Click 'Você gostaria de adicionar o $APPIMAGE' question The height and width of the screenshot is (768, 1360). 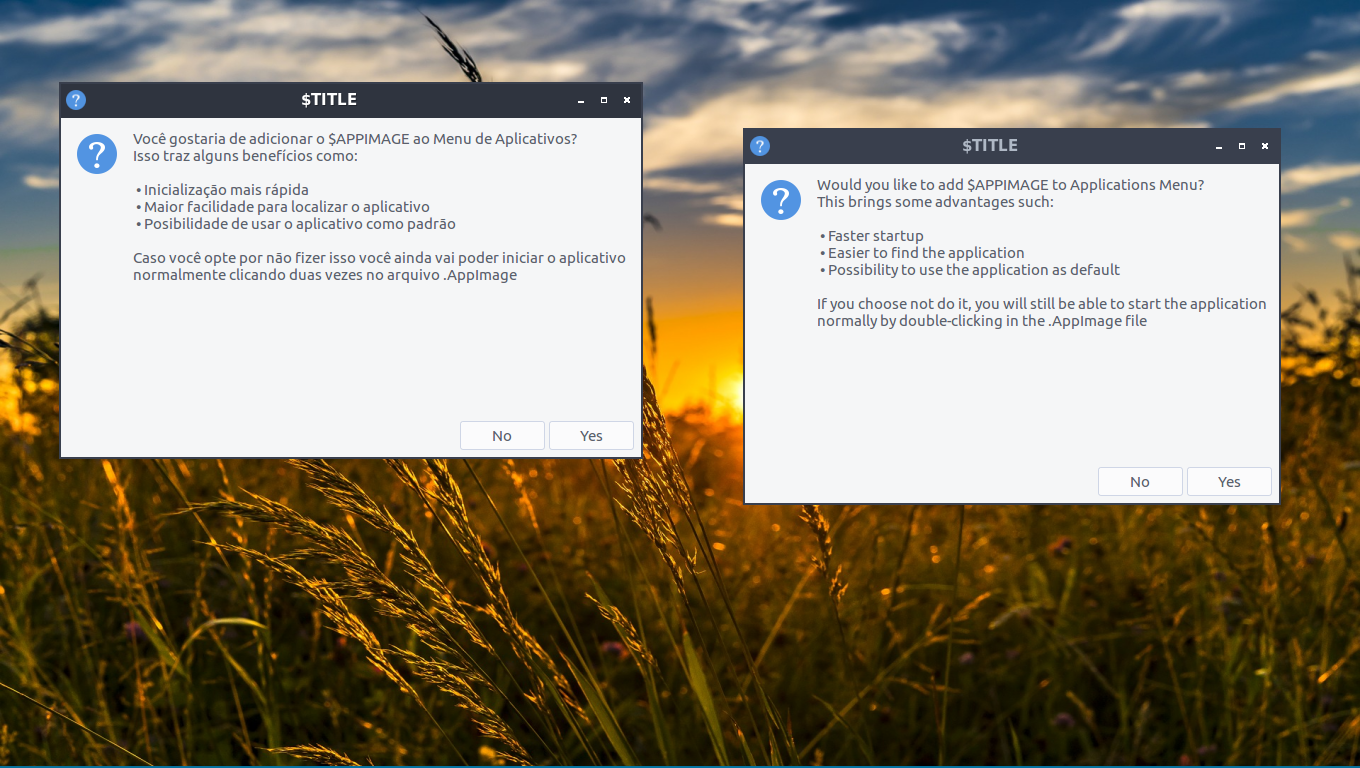[355, 139]
